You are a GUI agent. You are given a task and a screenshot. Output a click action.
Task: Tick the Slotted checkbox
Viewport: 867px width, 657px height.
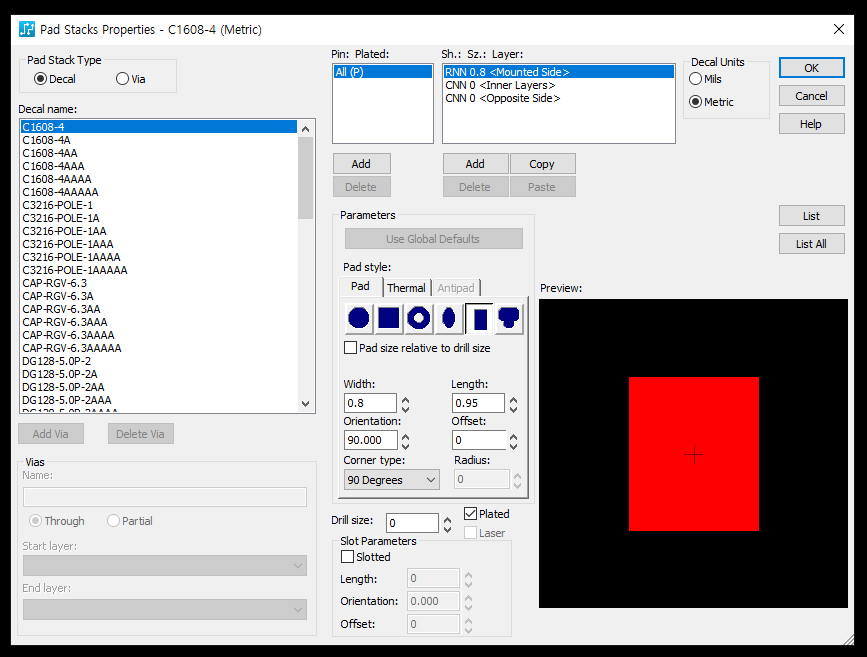click(348, 557)
